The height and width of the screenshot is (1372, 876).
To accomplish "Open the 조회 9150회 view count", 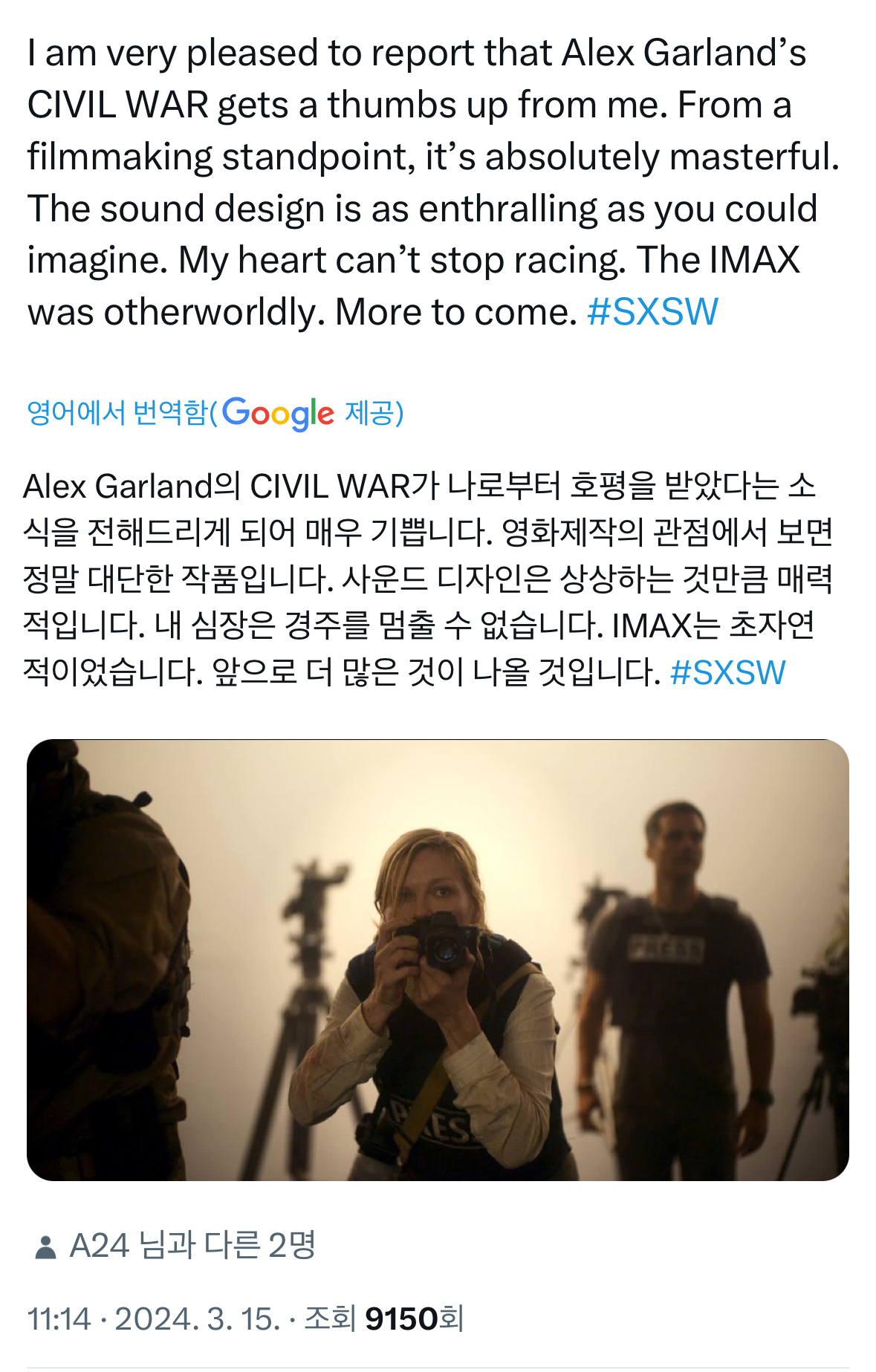I will [x=383, y=1319].
